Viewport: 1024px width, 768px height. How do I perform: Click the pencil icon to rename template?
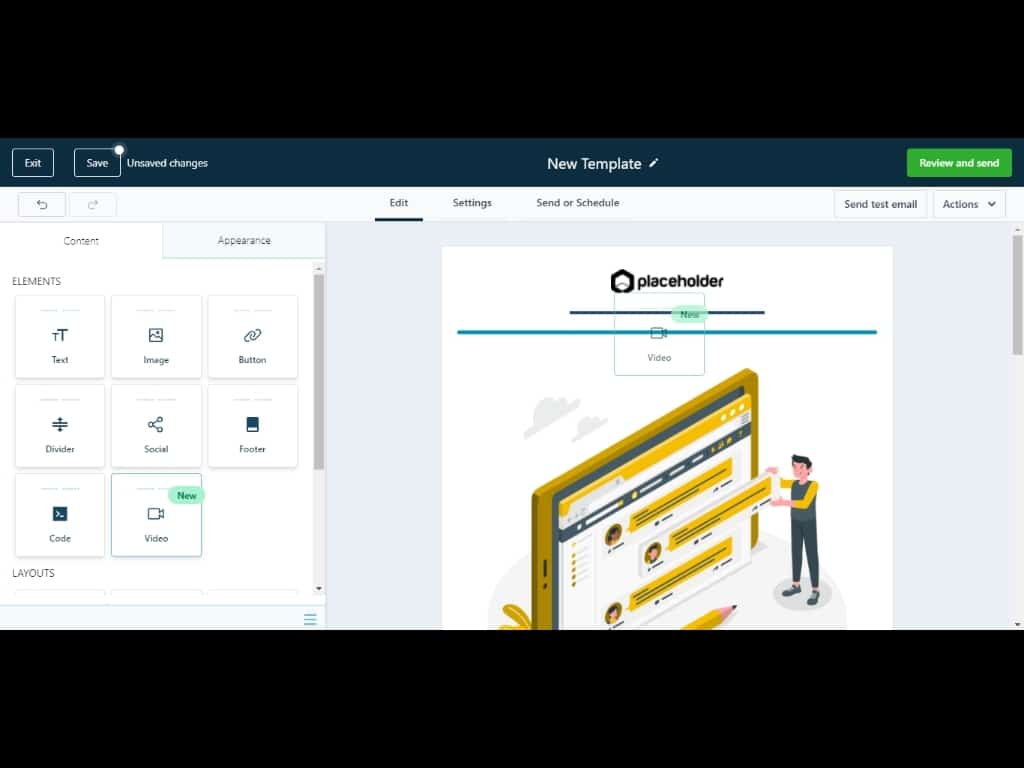point(654,163)
